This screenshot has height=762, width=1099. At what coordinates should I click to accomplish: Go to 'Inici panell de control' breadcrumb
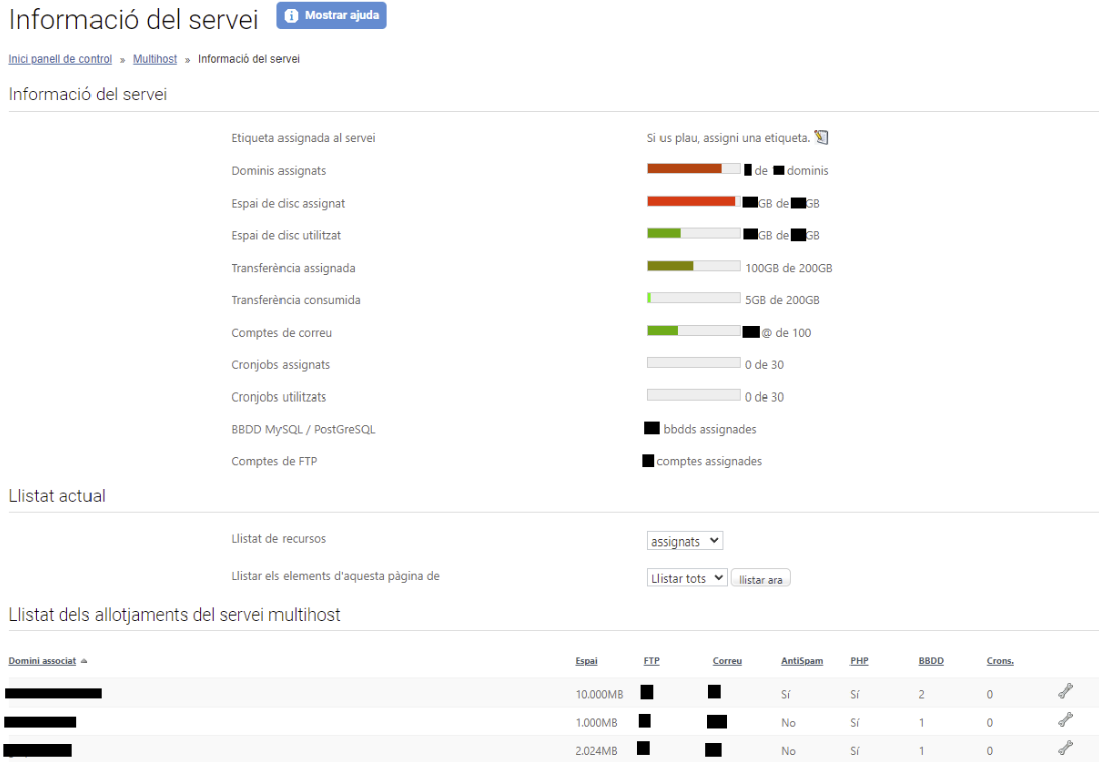tap(60, 59)
